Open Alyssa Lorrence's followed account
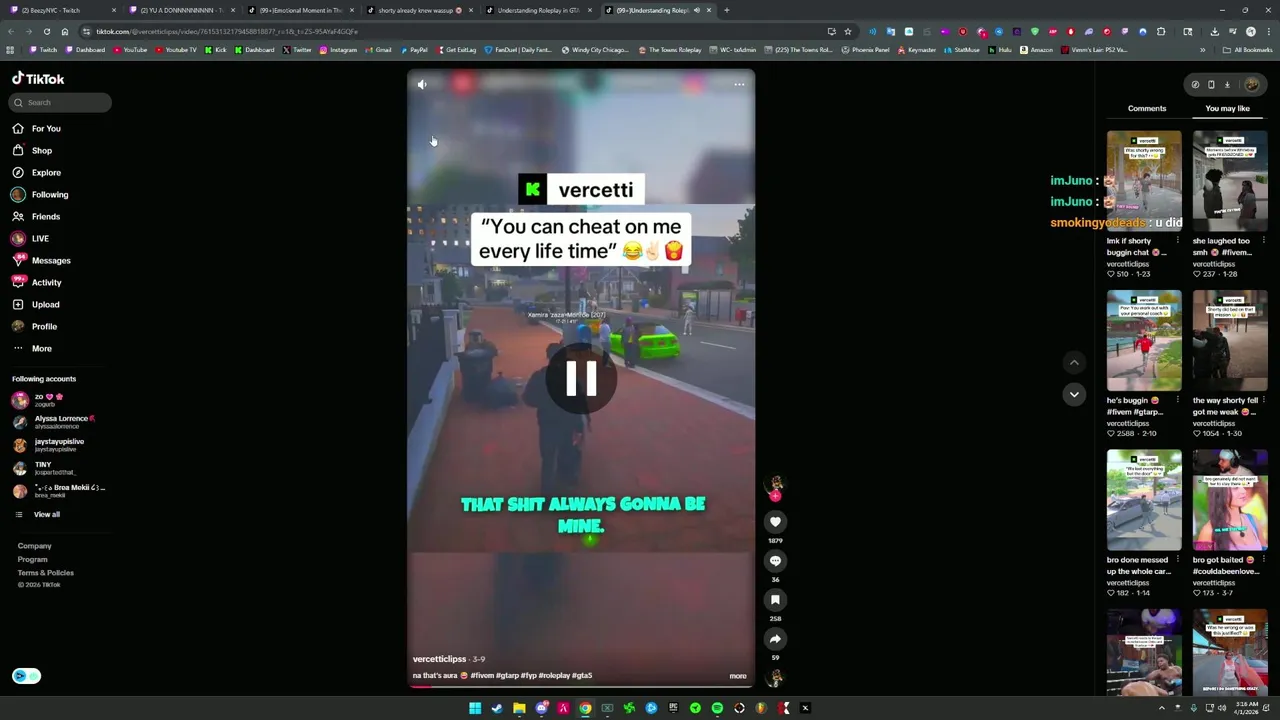 [x=55, y=421]
